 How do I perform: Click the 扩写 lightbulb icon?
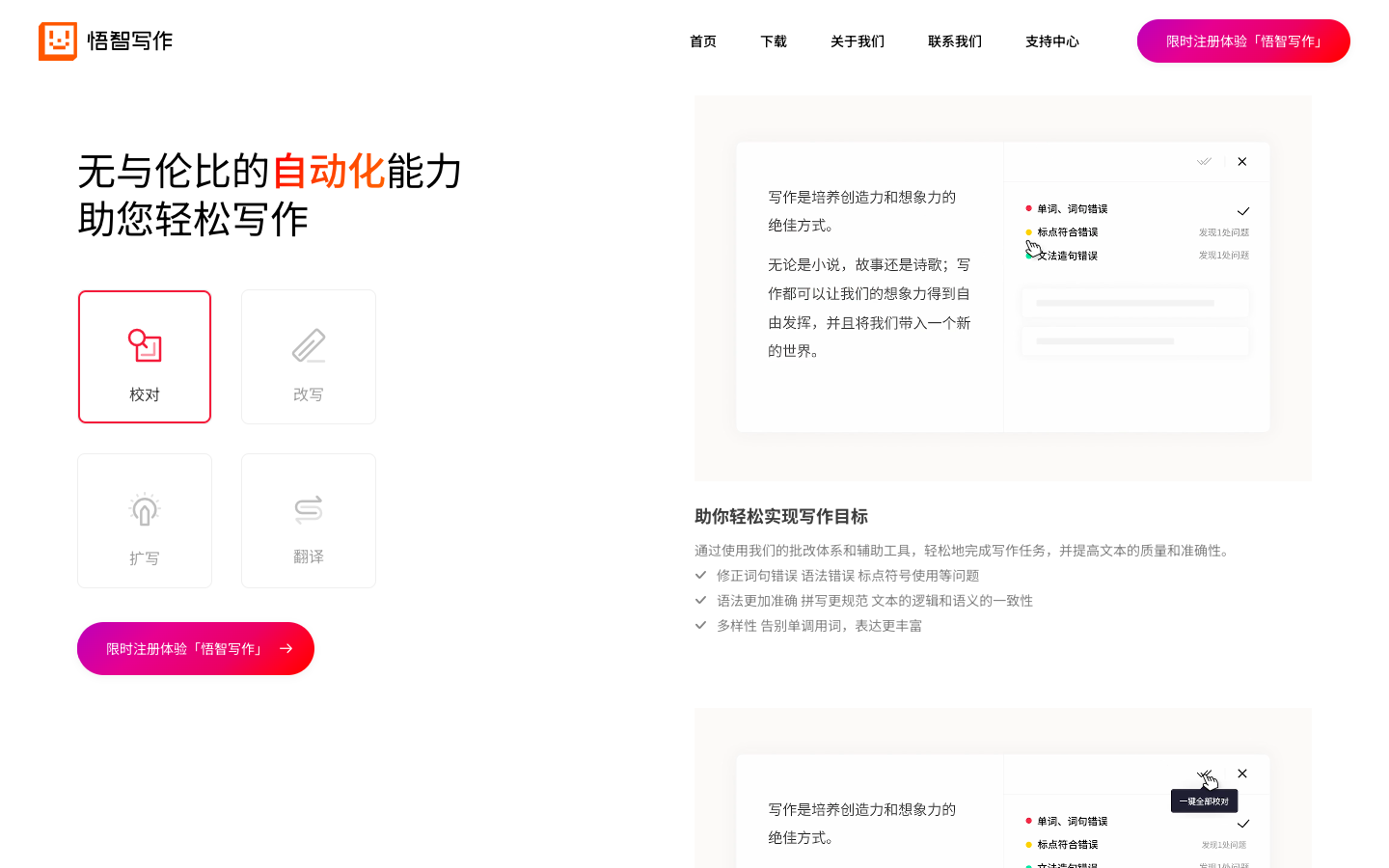(145, 509)
